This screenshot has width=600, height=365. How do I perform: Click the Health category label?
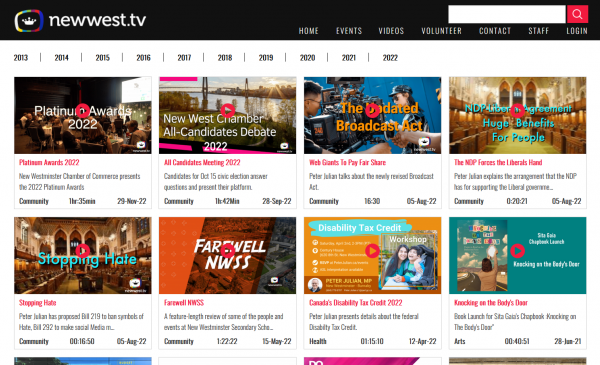pos(318,341)
